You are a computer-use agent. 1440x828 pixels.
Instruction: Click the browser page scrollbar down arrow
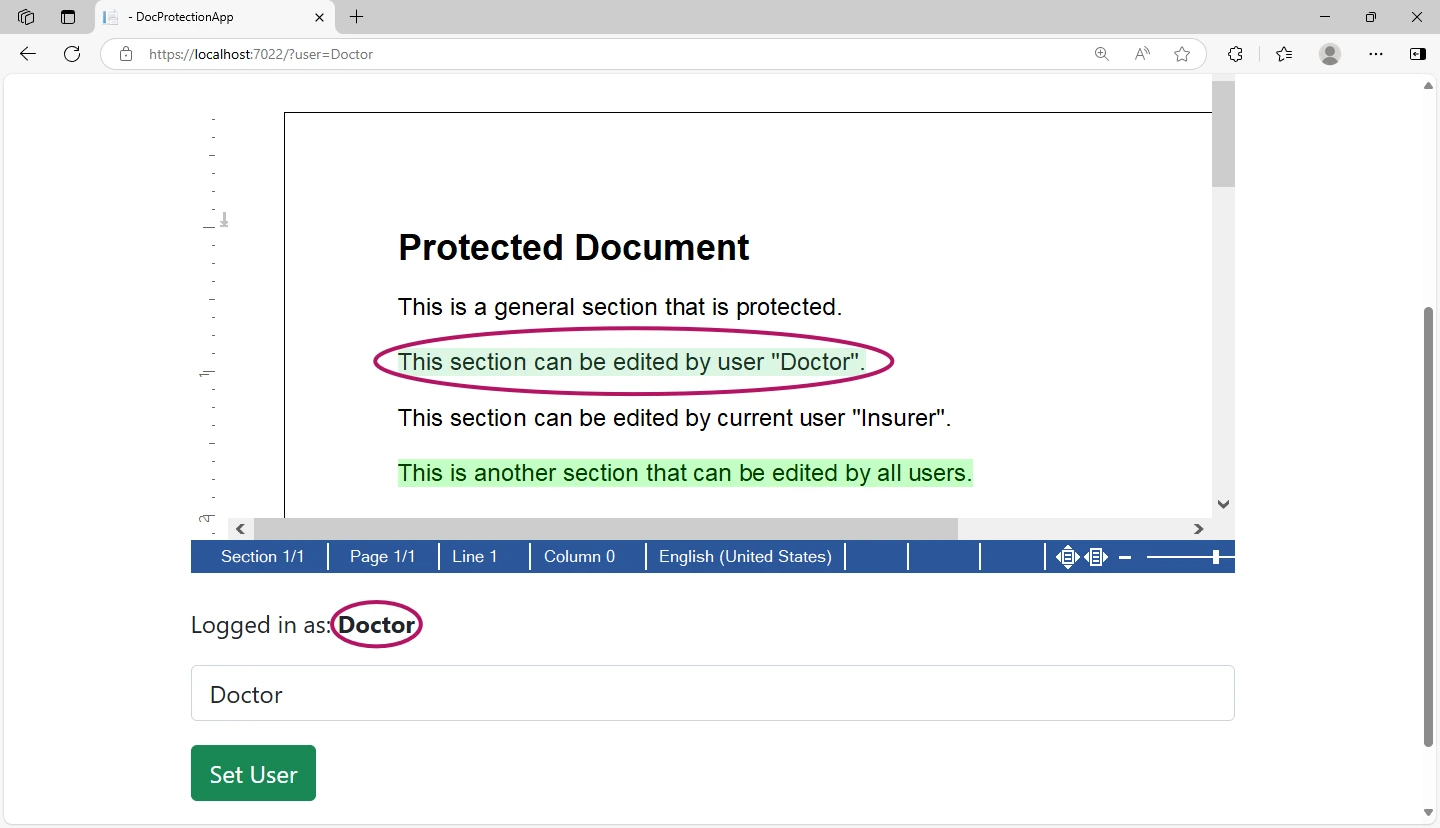tap(1429, 813)
